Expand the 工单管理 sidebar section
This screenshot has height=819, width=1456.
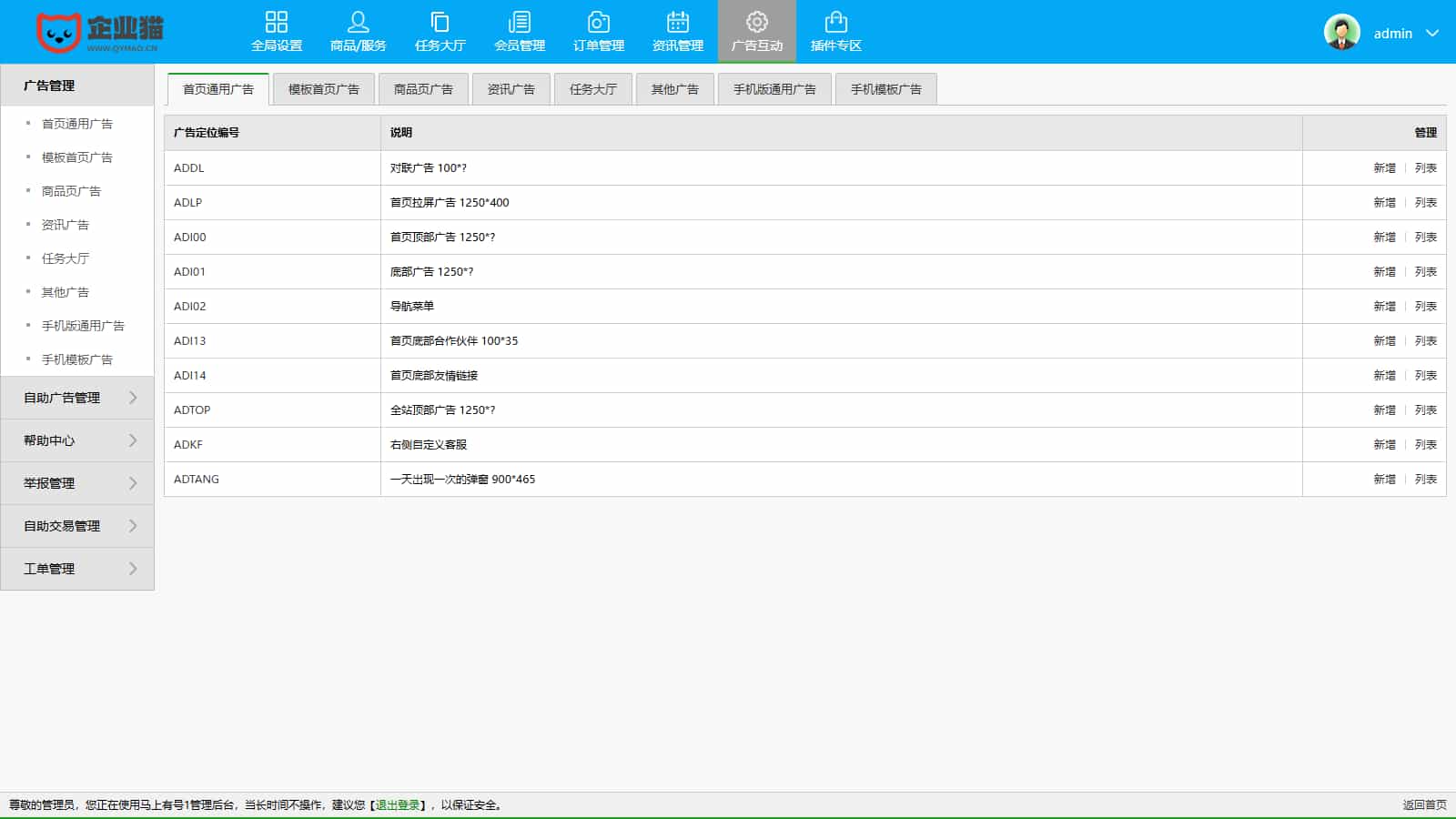(x=77, y=569)
